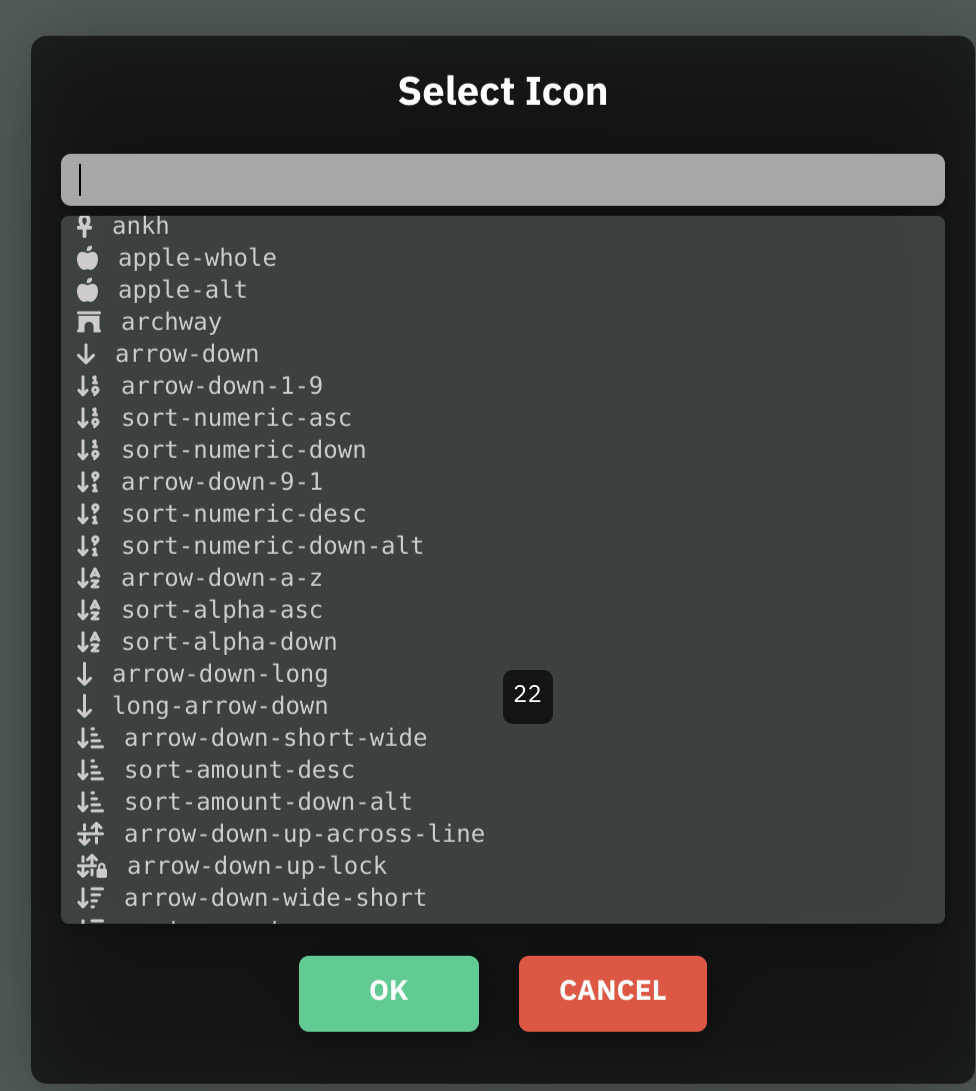Viewport: 976px width, 1091px height.
Task: Select the sort-numeric-asc list entry
Action: [x=214, y=418]
